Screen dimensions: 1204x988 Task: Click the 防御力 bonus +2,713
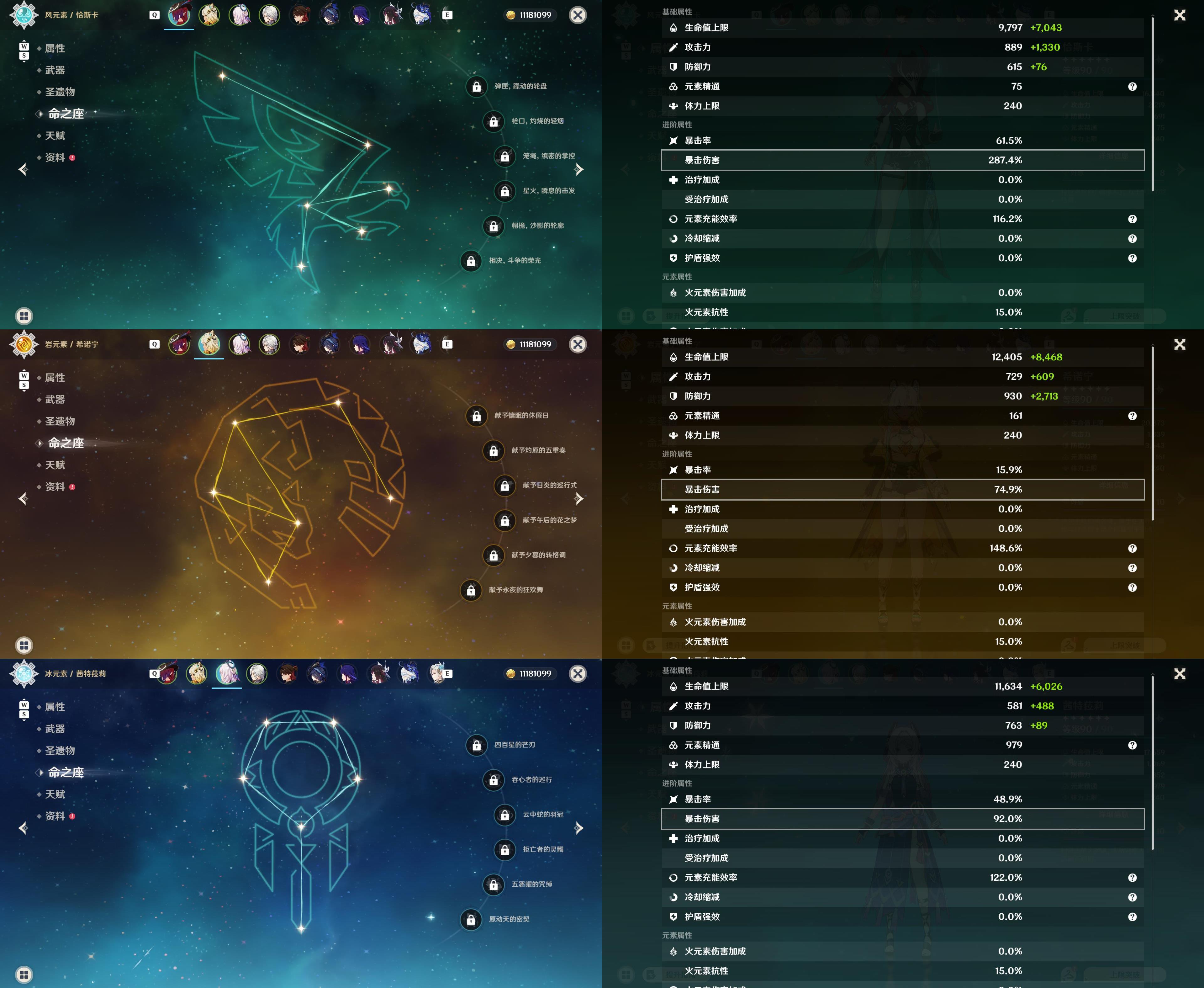point(1043,396)
